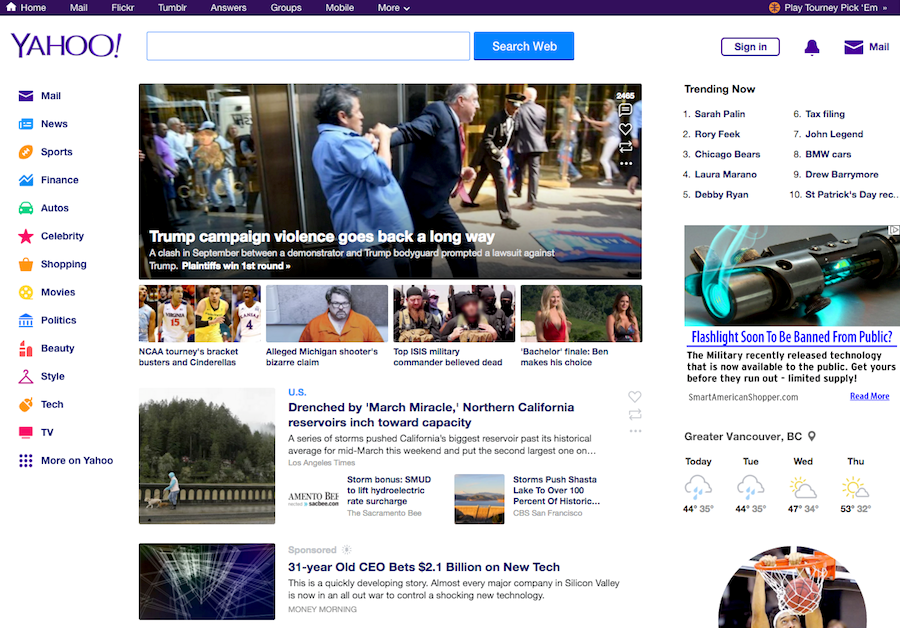Click the Finance chart icon in sidebar
The image size is (900, 628).
point(26,180)
